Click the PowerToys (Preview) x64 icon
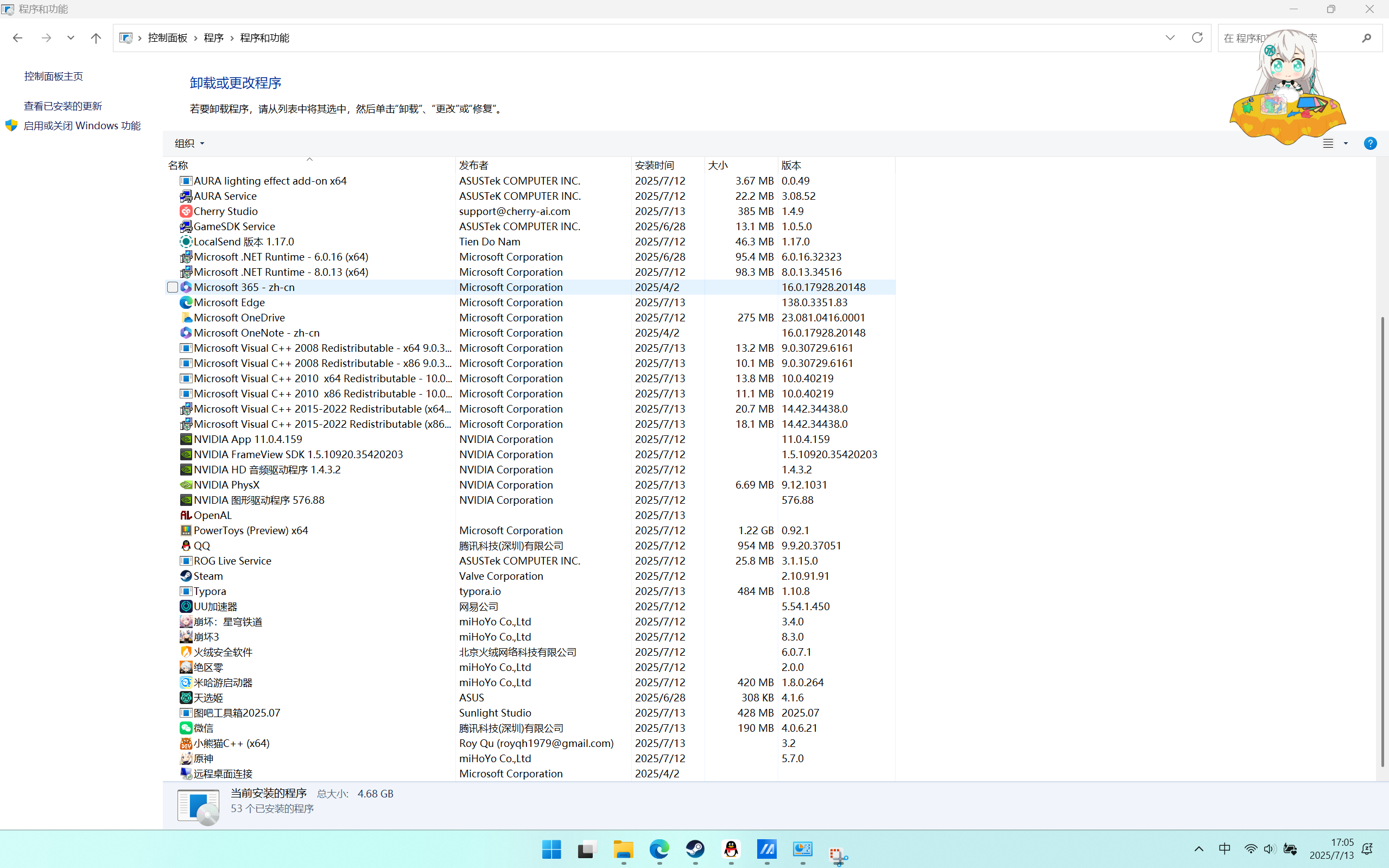The height and width of the screenshot is (868, 1389). point(186,530)
